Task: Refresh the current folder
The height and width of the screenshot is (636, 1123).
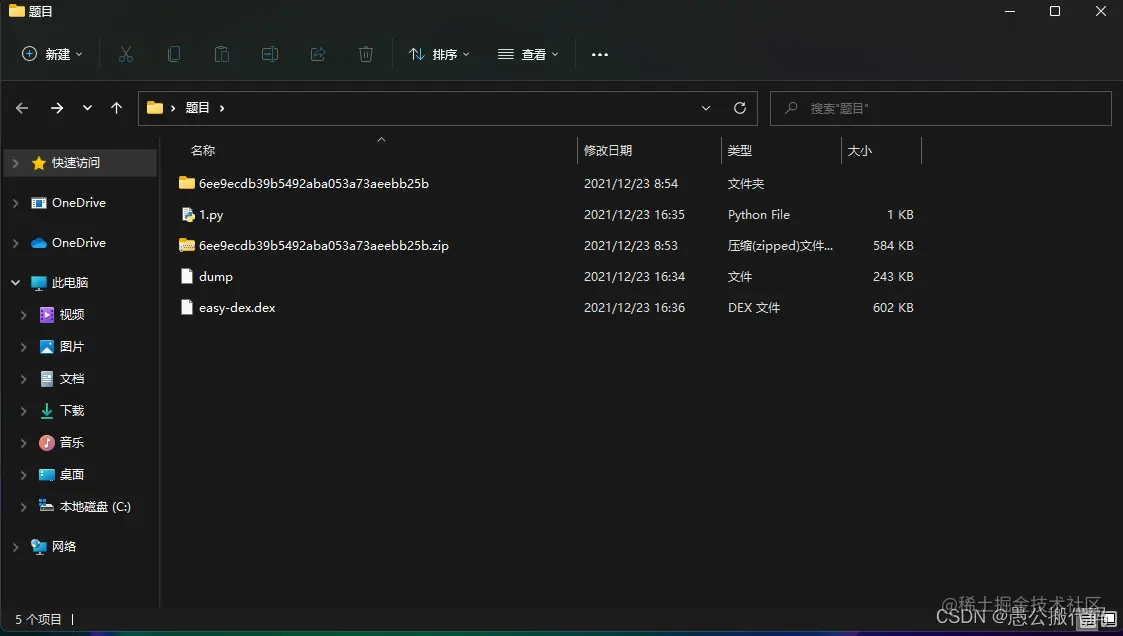Action: tap(740, 108)
